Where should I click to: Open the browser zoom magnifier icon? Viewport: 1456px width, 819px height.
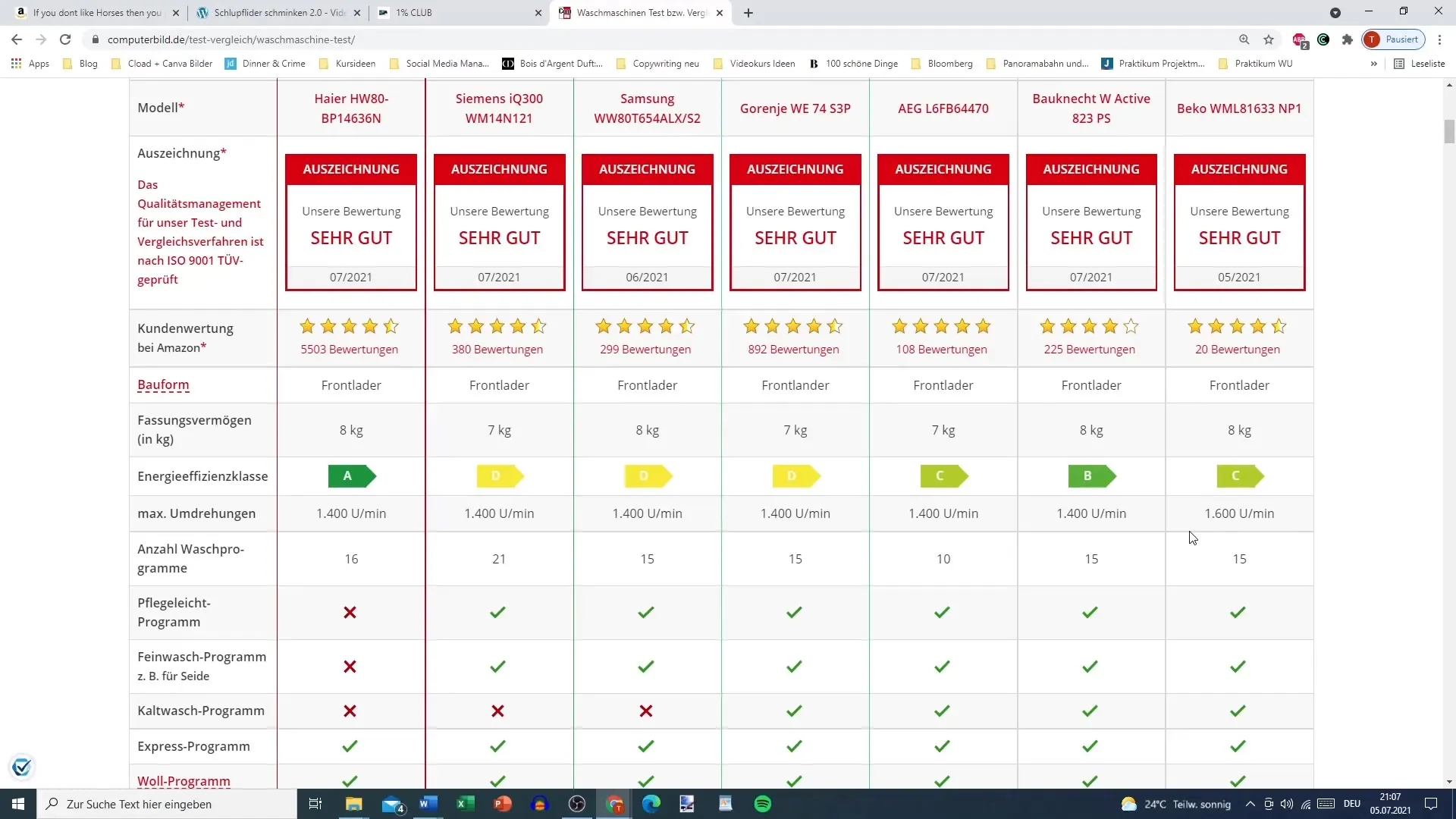click(1244, 39)
